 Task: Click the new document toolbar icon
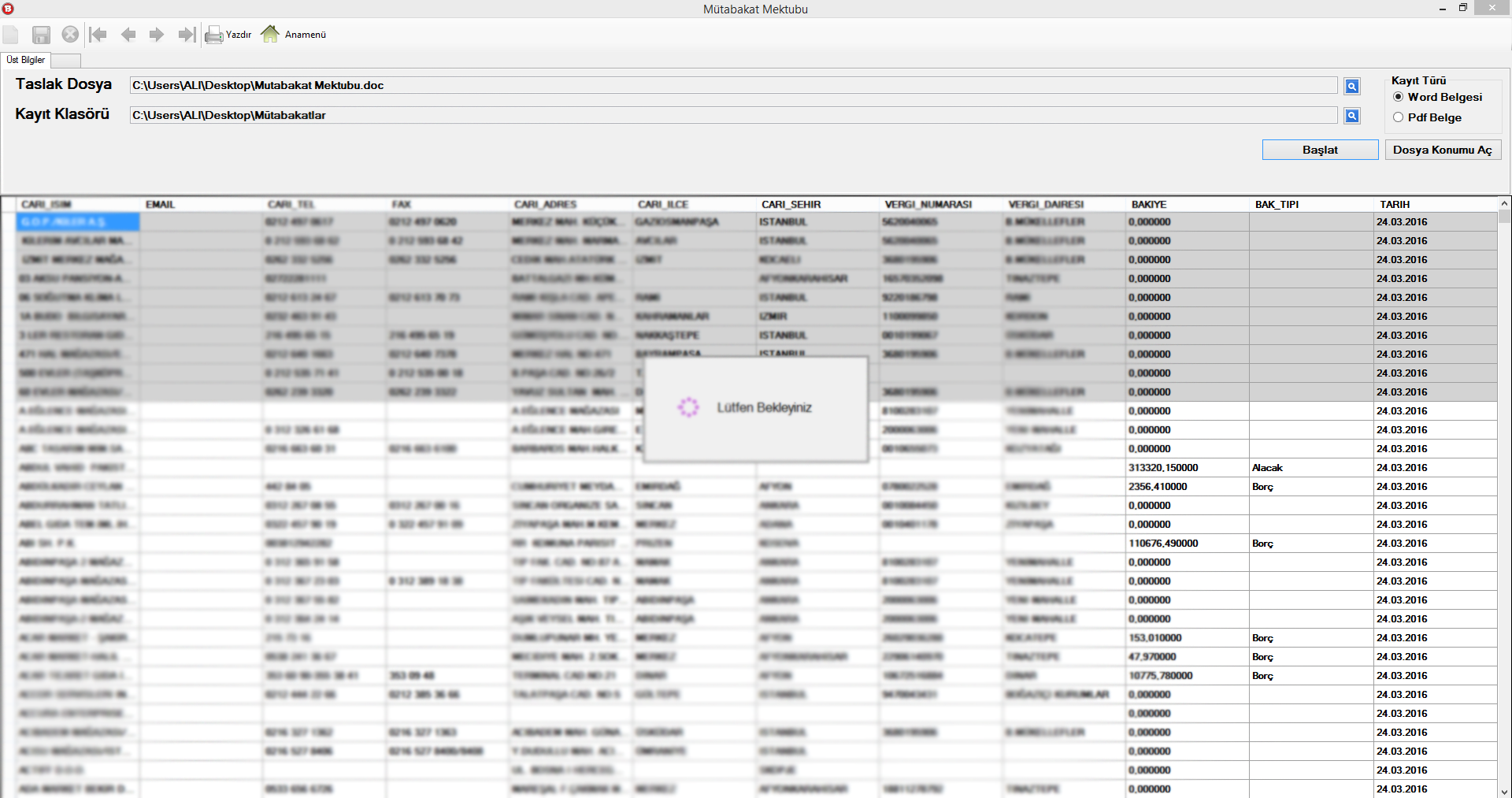pos(11,35)
